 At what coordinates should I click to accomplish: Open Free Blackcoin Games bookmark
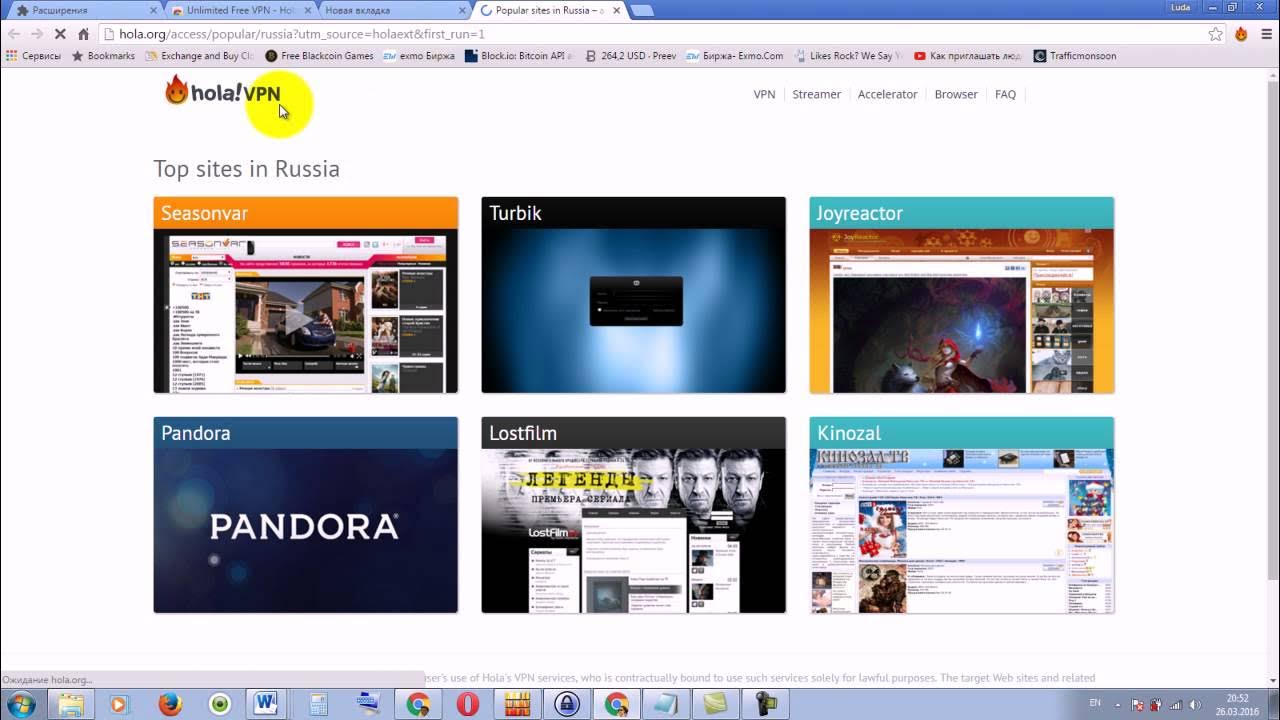319,56
